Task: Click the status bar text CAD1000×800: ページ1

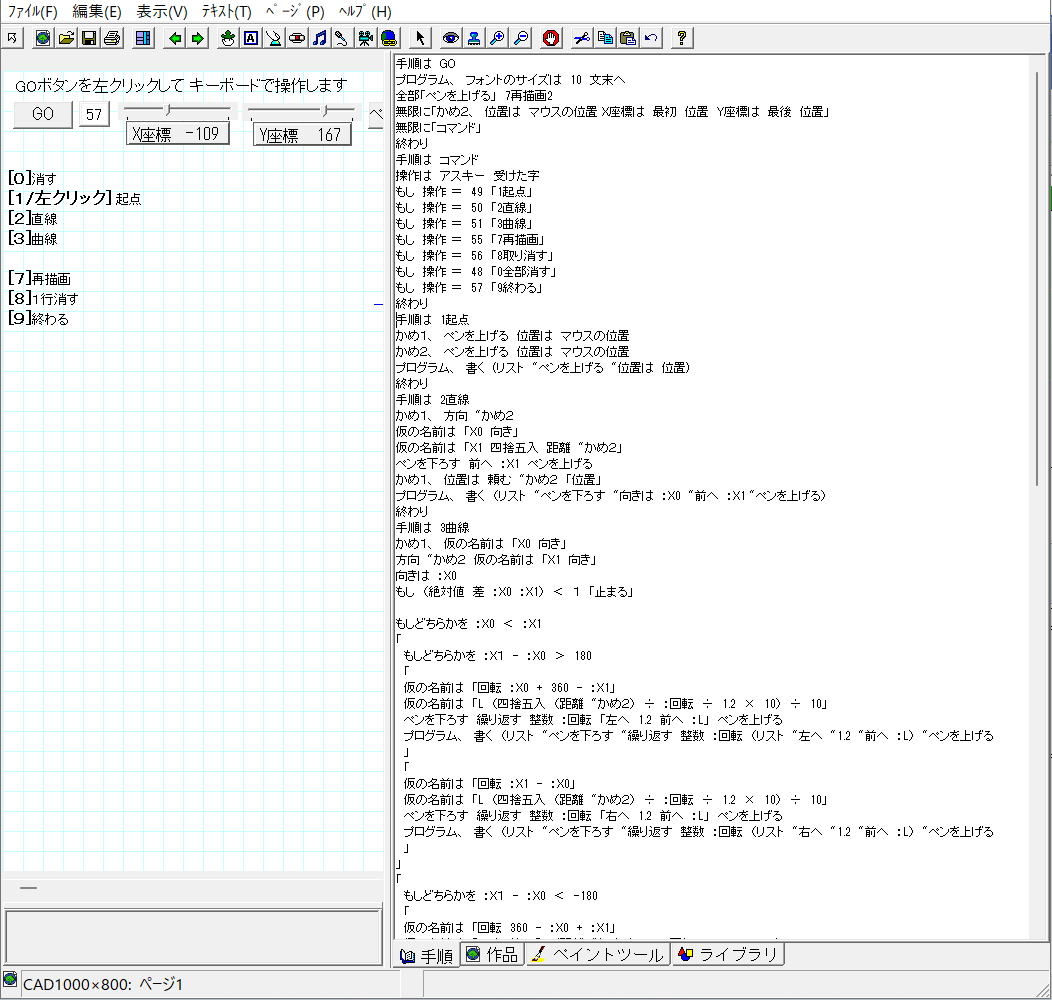Action: (103, 985)
